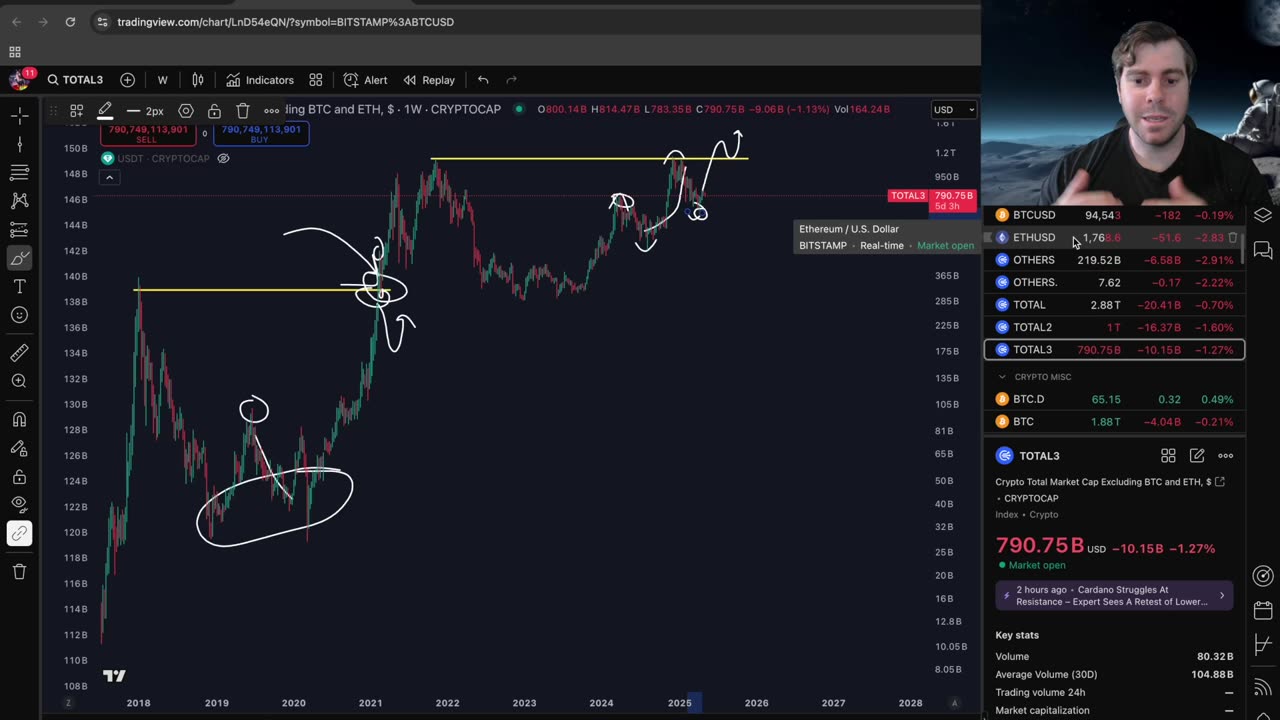
Task: Select the brush drawing tool in sidebar
Action: coord(19,259)
